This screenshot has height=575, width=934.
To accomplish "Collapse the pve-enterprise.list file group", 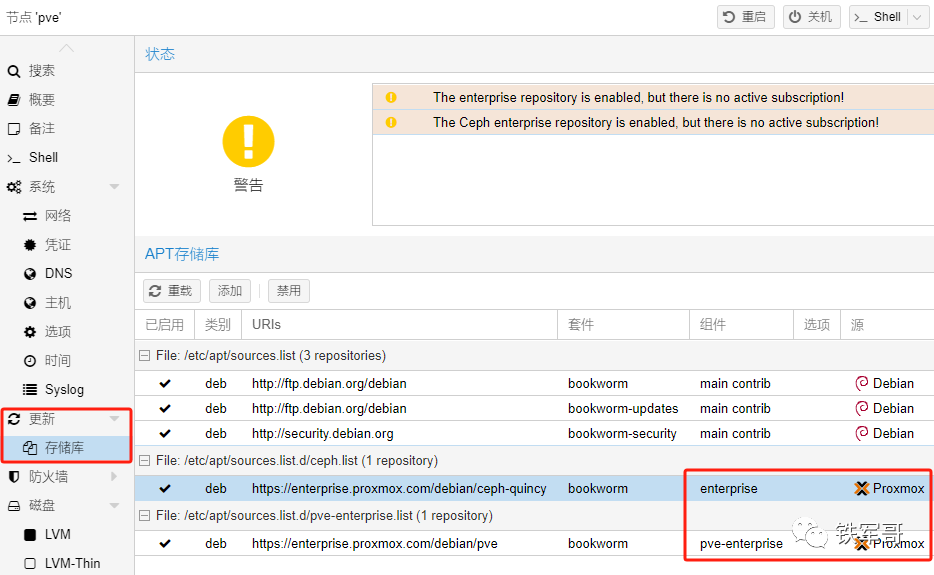I will point(144,515).
